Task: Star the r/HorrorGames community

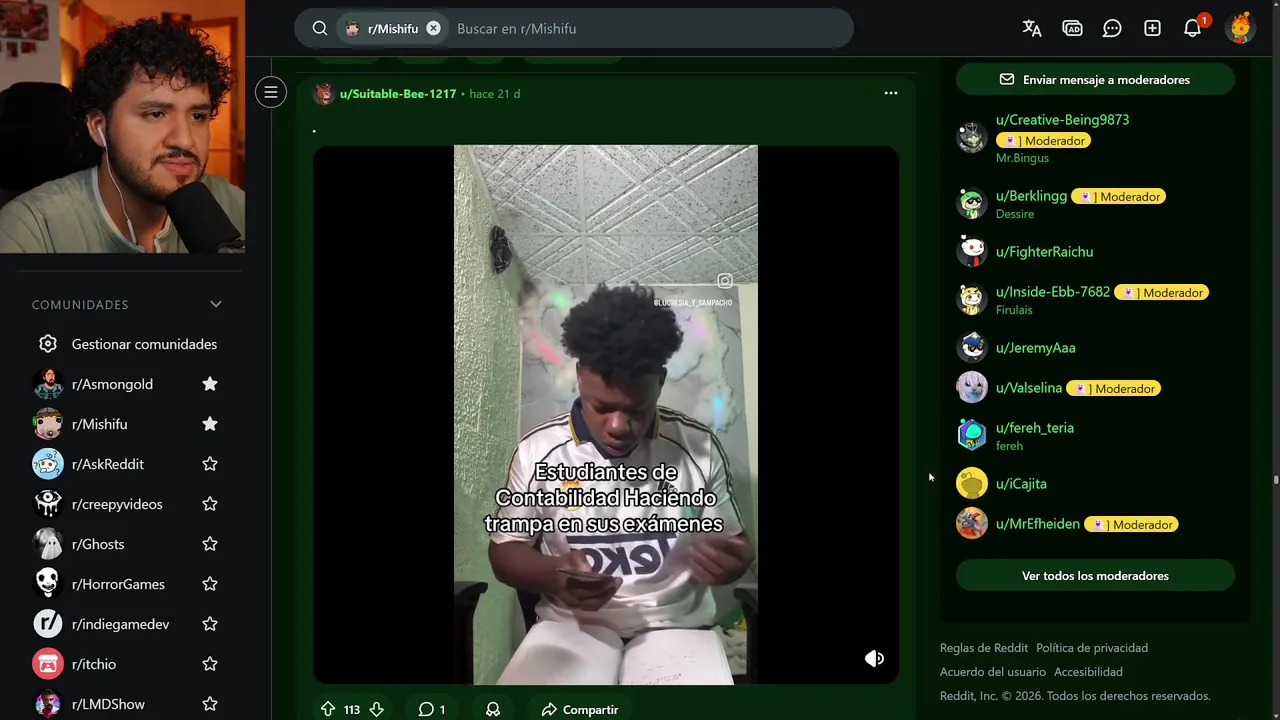Action: (x=210, y=584)
